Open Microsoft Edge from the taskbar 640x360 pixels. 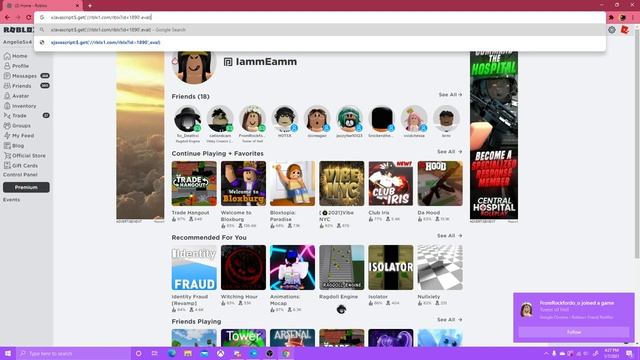pos(172,353)
